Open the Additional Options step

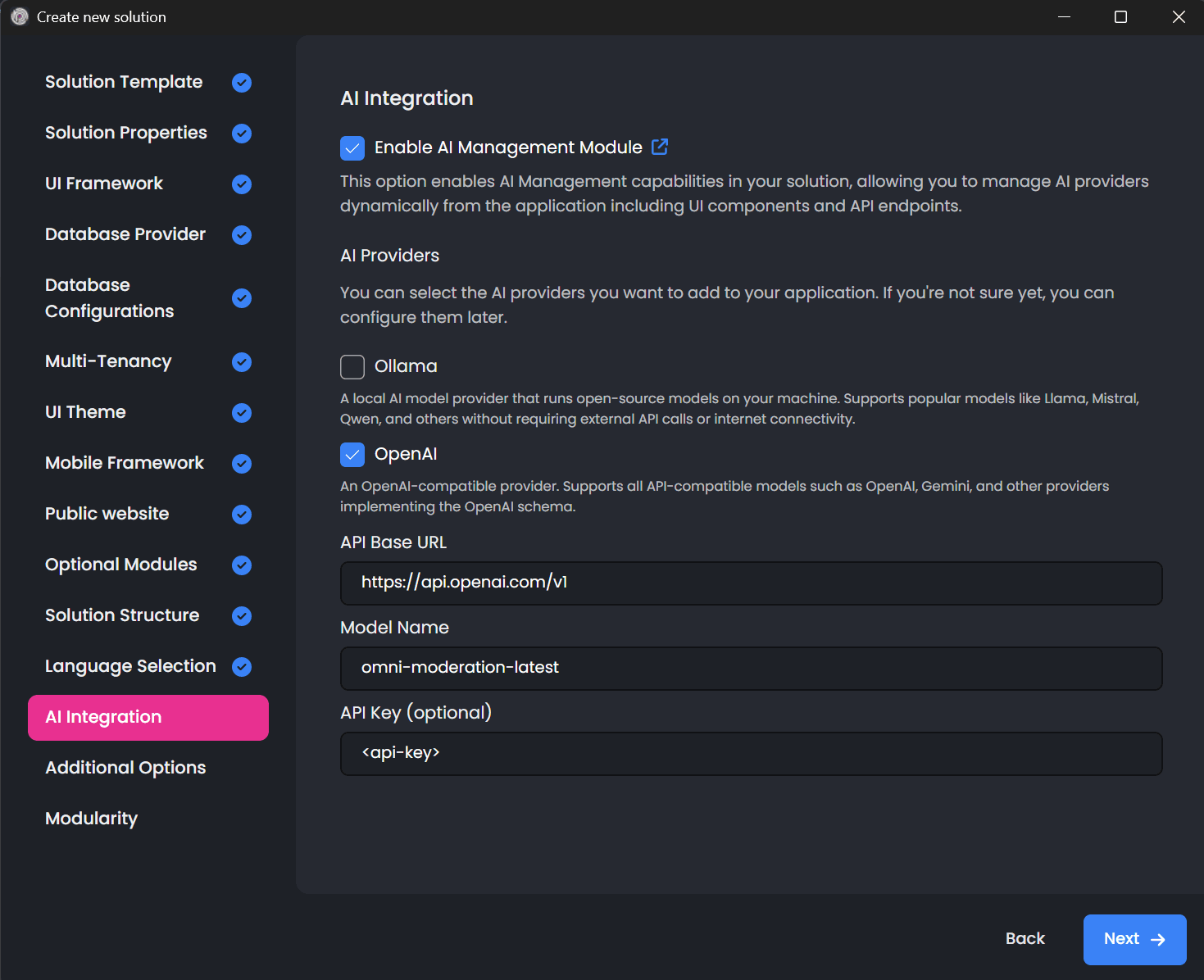tap(125, 768)
